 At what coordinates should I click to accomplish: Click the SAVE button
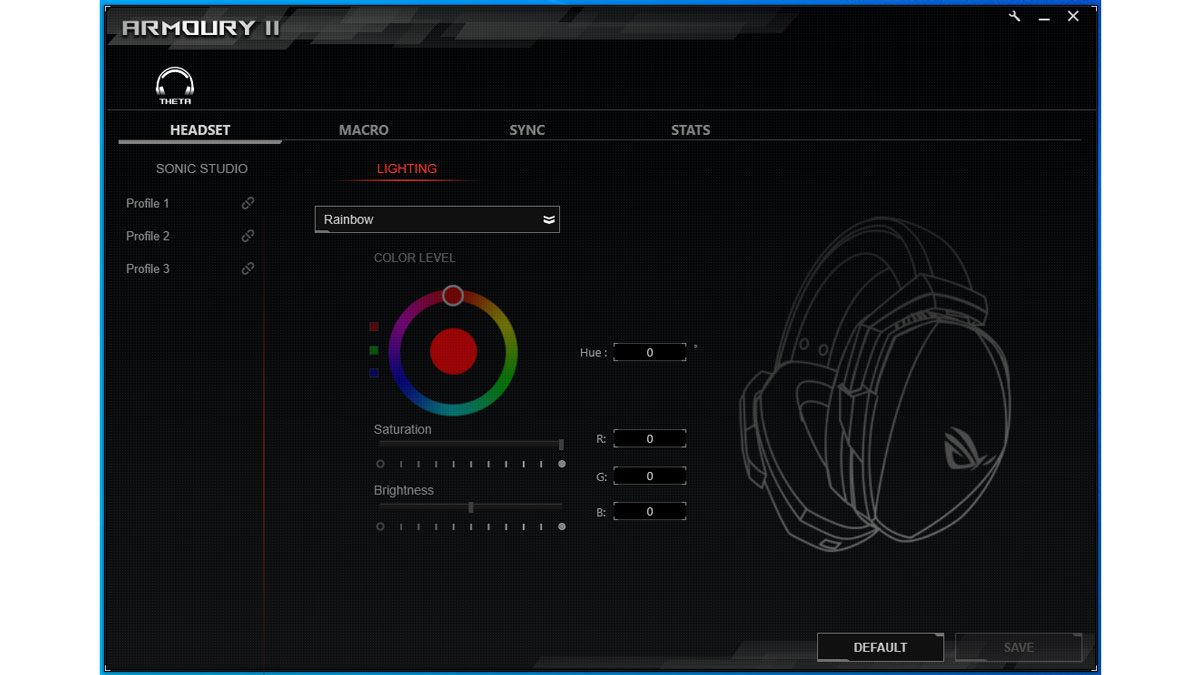[x=1018, y=647]
